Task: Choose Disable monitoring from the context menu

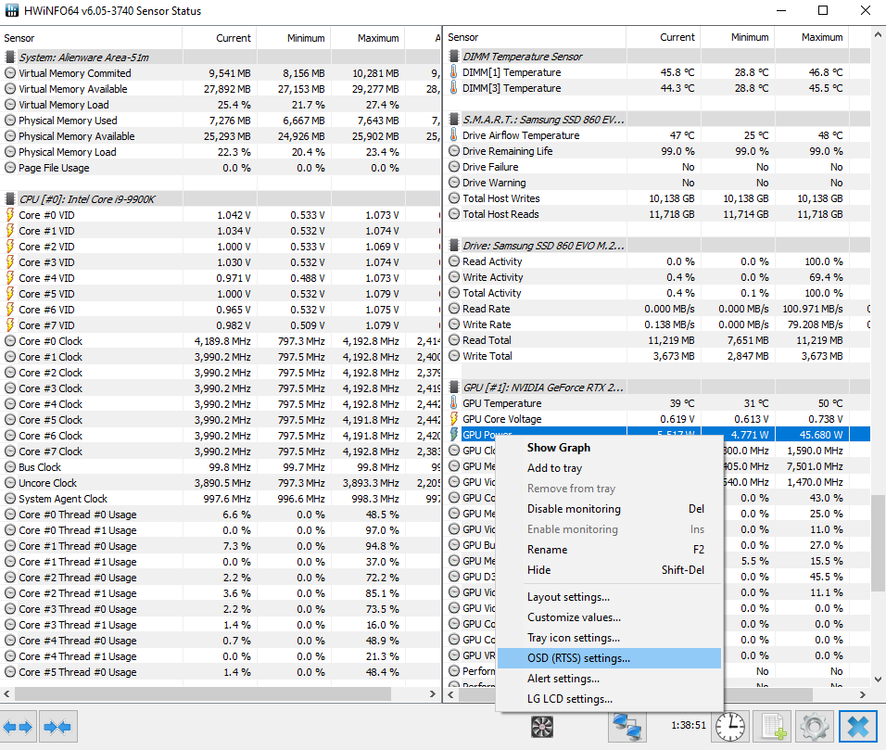Action: point(573,509)
